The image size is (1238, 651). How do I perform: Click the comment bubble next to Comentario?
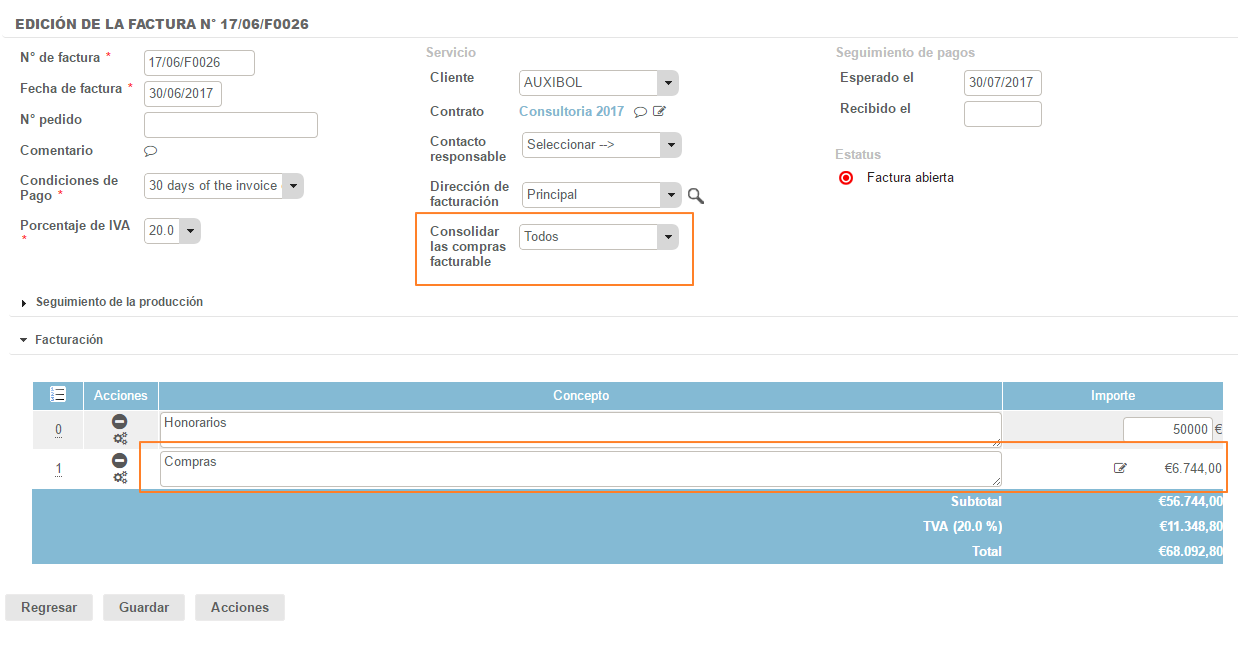[x=151, y=151]
